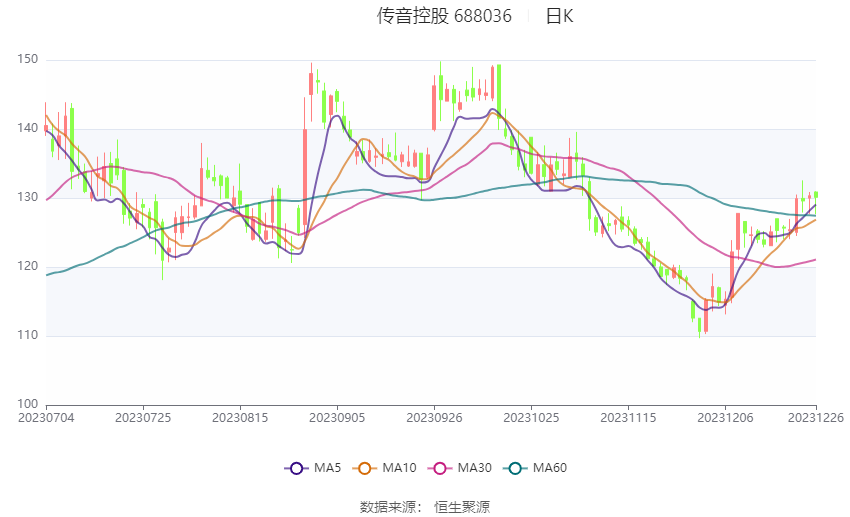
Task: Click the 140 price axis label
Action: [x=28, y=128]
